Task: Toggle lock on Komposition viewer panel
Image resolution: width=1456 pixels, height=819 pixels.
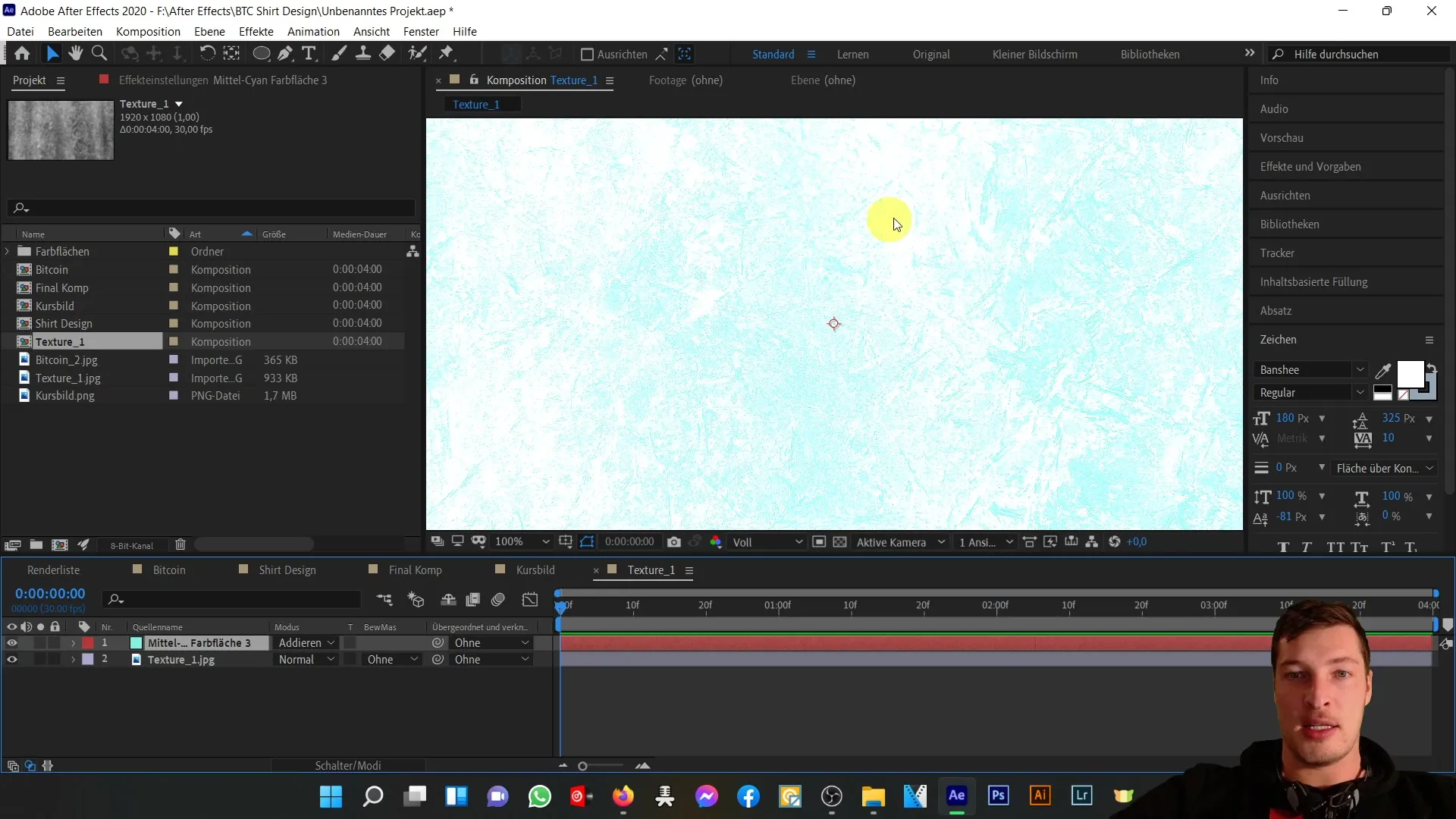Action: [474, 80]
